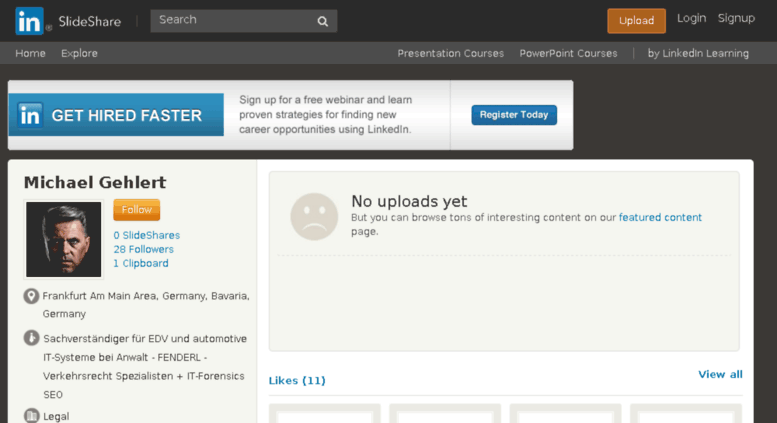Image resolution: width=777 pixels, height=423 pixels.
Task: Open Presentation Courses menu item
Action: (x=450, y=53)
